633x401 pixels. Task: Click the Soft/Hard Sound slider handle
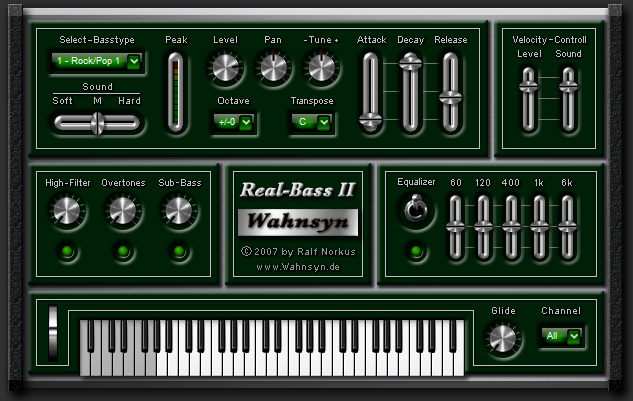click(97, 123)
